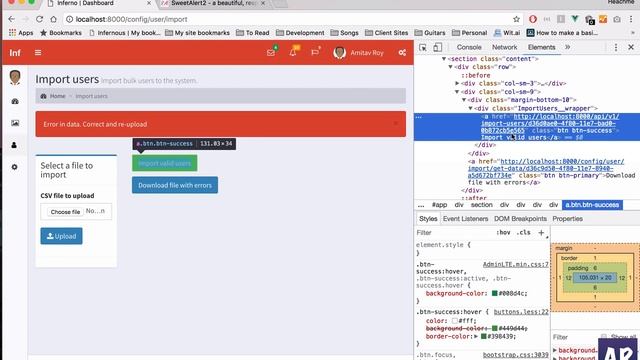Reload the page with the refresh icon
Viewport: 640px width, 360px height.
pyautogui.click(x=39, y=19)
